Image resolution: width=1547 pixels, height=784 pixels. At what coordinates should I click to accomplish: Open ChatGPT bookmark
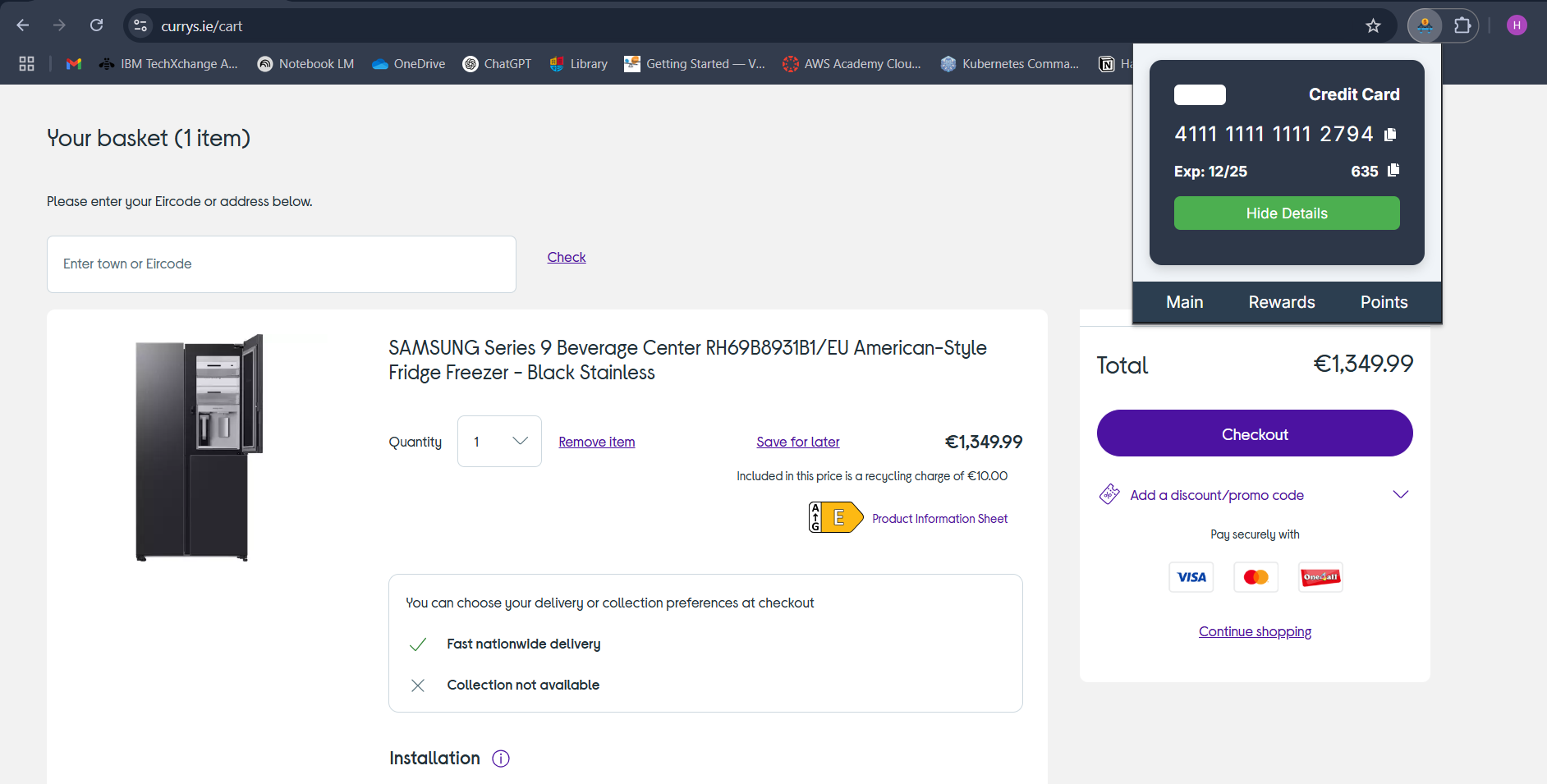tap(497, 64)
